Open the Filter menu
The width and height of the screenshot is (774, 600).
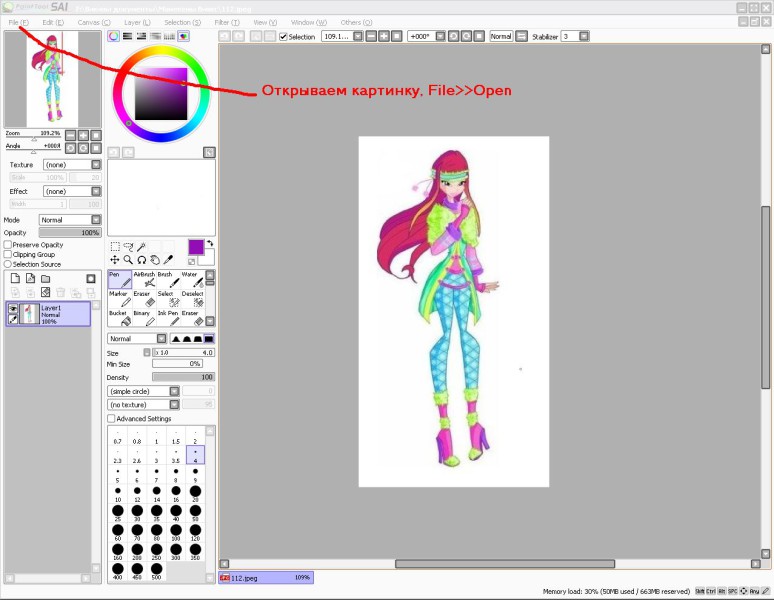(227, 23)
